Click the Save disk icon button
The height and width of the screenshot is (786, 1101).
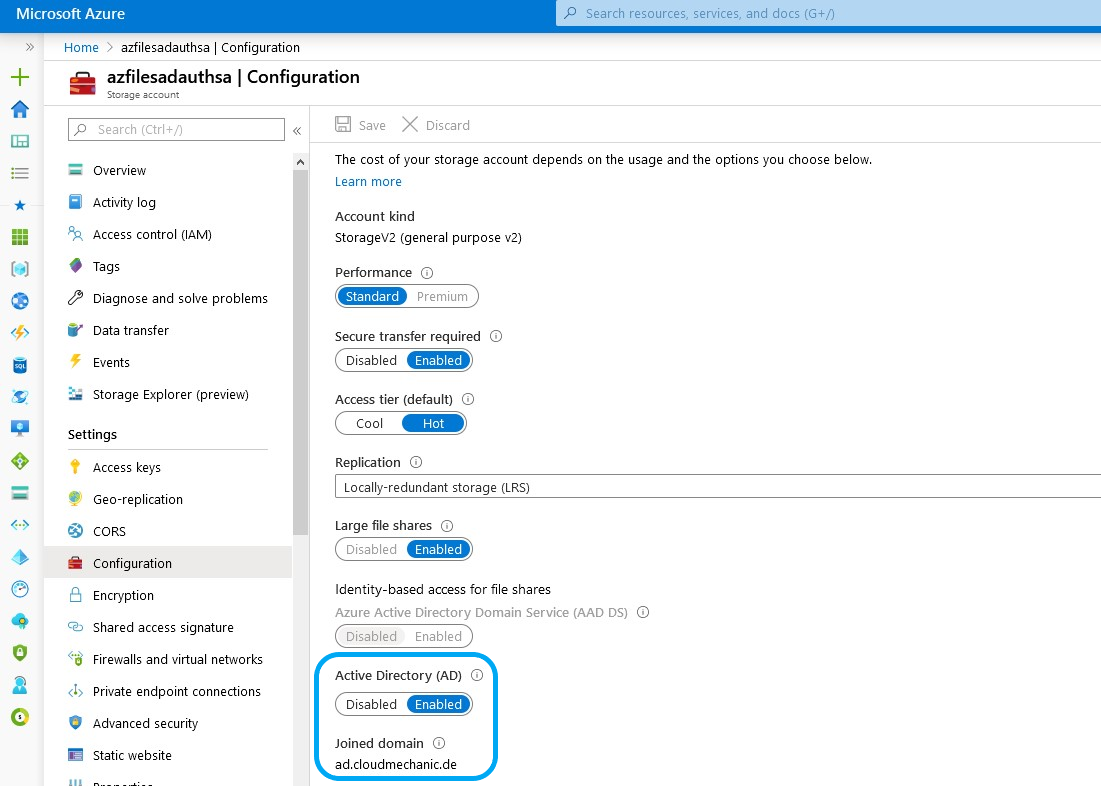pos(360,125)
